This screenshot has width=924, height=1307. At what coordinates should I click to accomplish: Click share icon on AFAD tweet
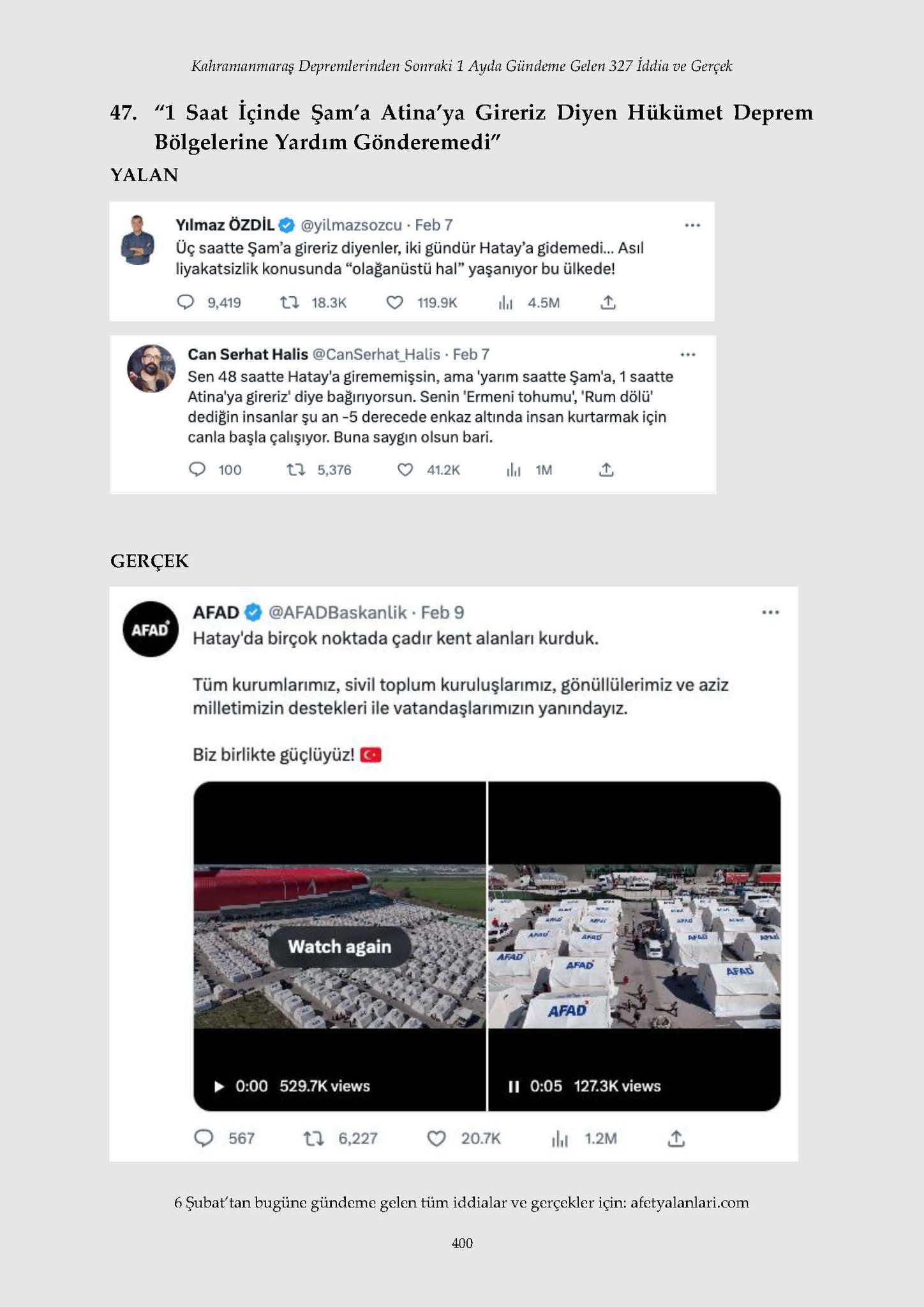tap(676, 1139)
